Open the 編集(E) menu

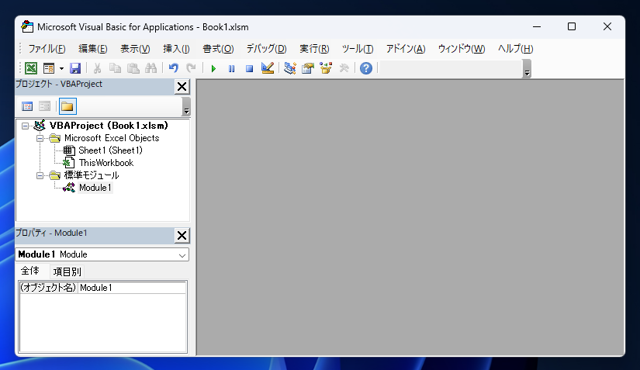pos(93,49)
